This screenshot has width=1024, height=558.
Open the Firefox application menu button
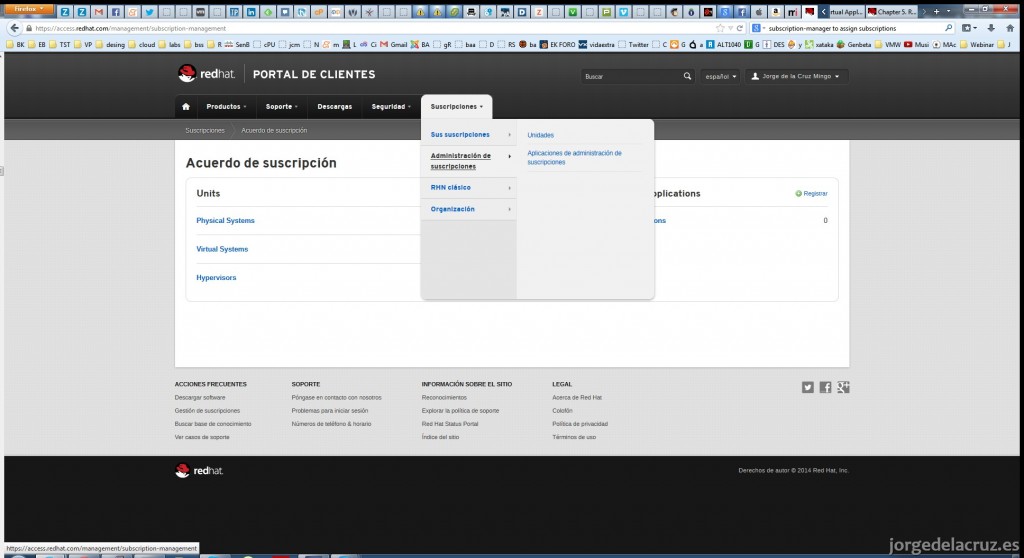(29, 9)
